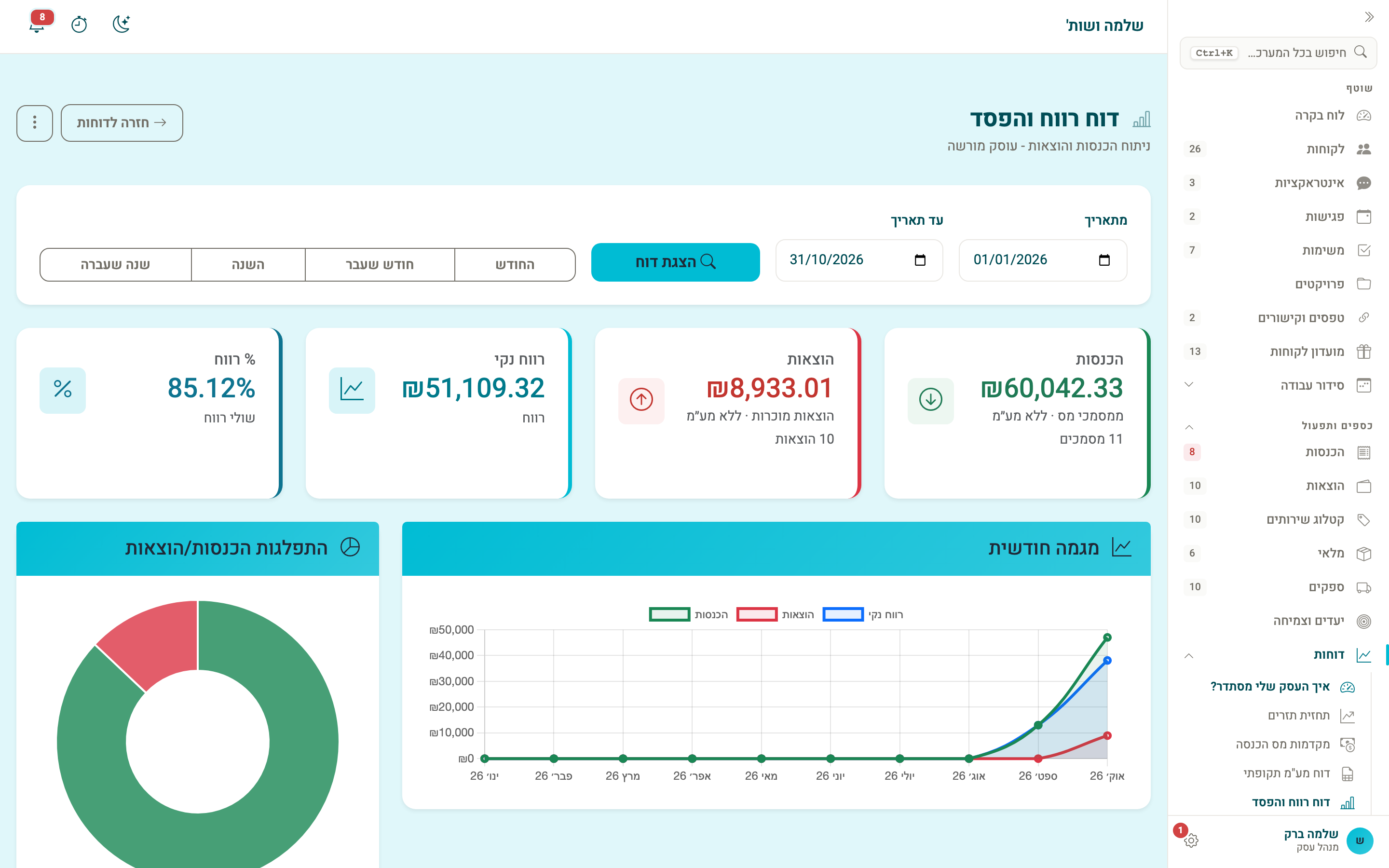Toggle הכנסות green legend swatch
Image resolution: width=1389 pixels, height=868 pixels.
point(669,614)
